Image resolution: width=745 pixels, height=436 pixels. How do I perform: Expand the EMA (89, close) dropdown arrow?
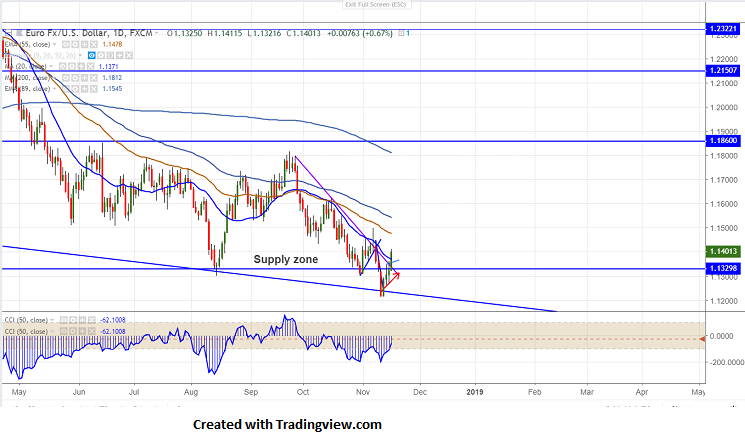(x=54, y=88)
